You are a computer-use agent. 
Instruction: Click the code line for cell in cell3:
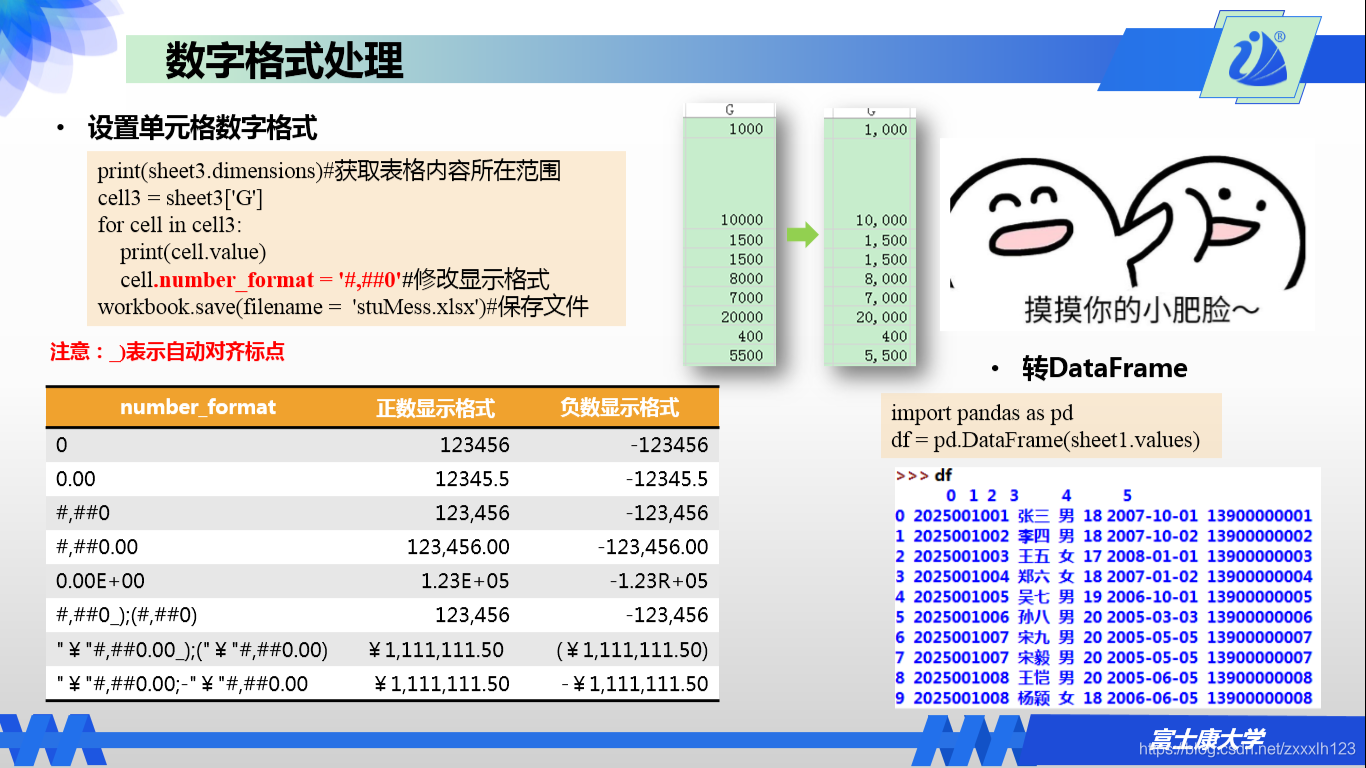pyautogui.click(x=171, y=225)
